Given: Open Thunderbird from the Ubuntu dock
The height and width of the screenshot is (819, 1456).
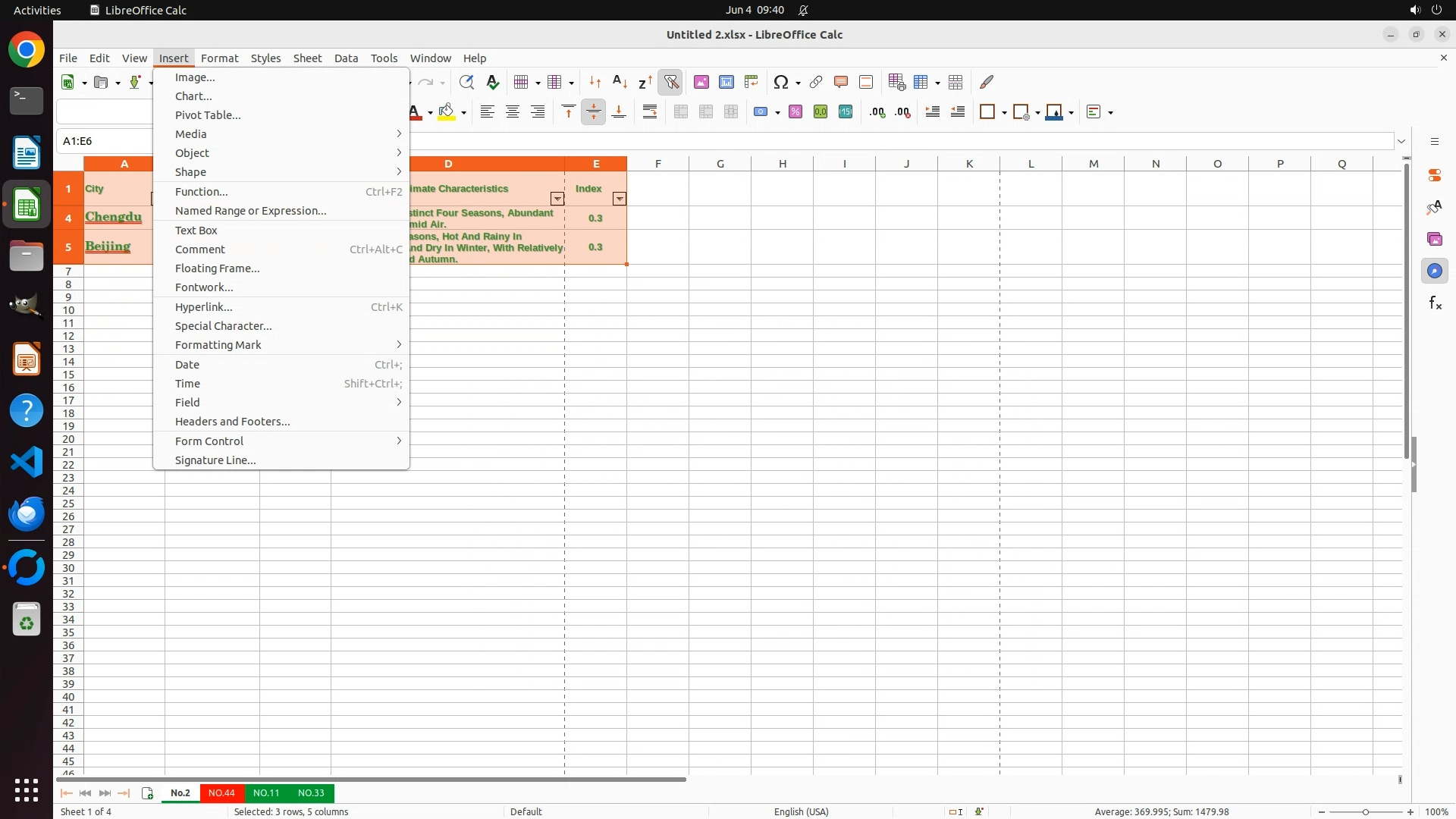Looking at the screenshot, I should click(x=27, y=514).
